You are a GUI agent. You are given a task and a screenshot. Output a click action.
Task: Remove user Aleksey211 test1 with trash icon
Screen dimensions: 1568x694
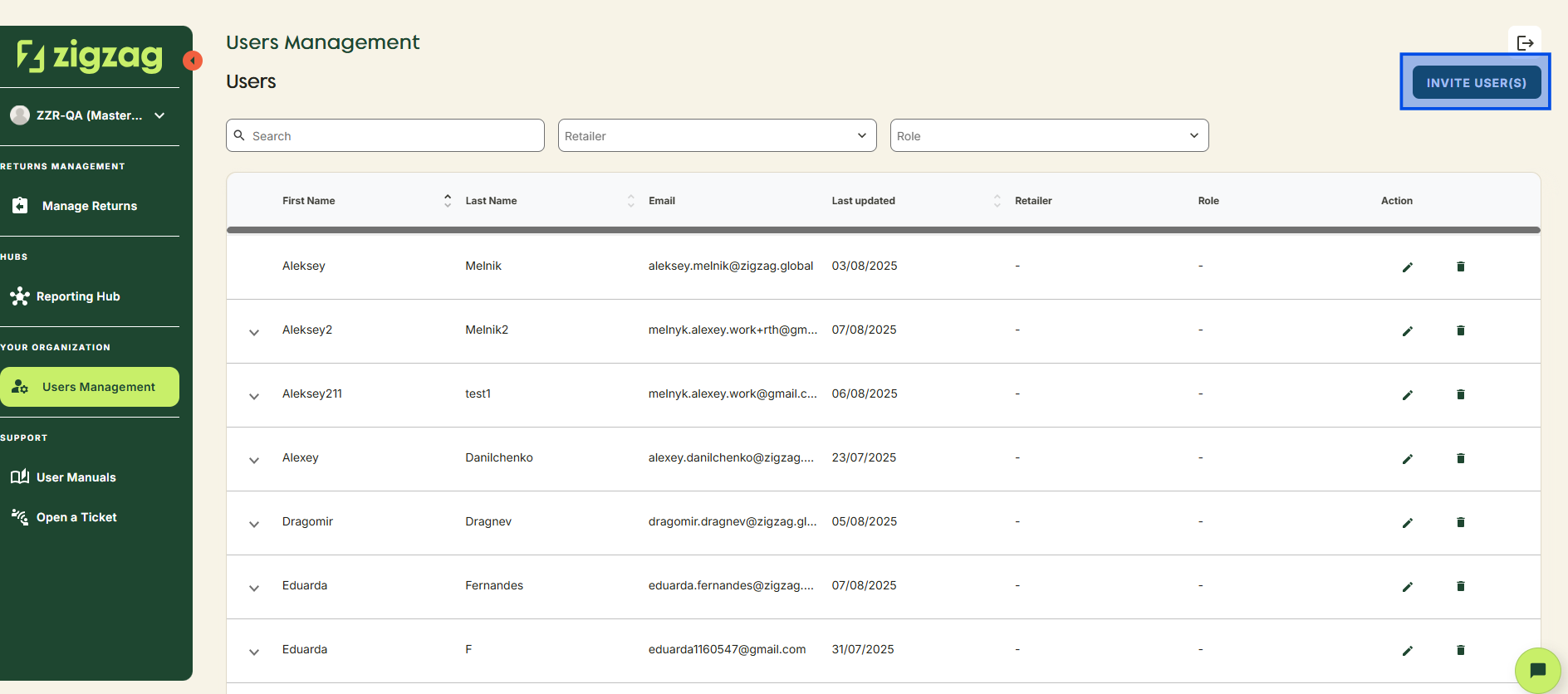[1460, 394]
